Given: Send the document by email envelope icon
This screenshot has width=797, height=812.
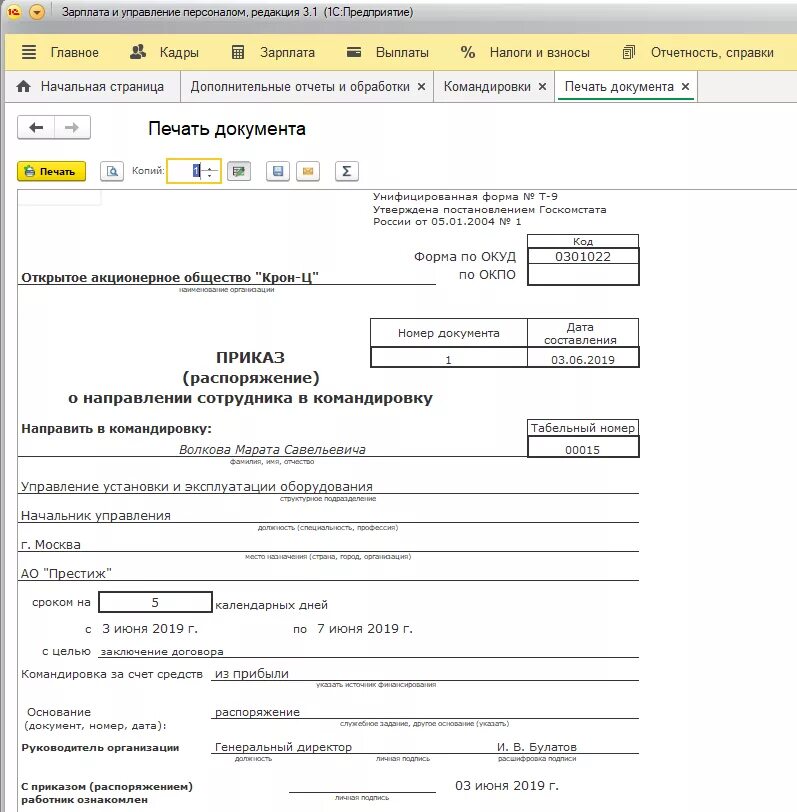Looking at the screenshot, I should click(308, 171).
